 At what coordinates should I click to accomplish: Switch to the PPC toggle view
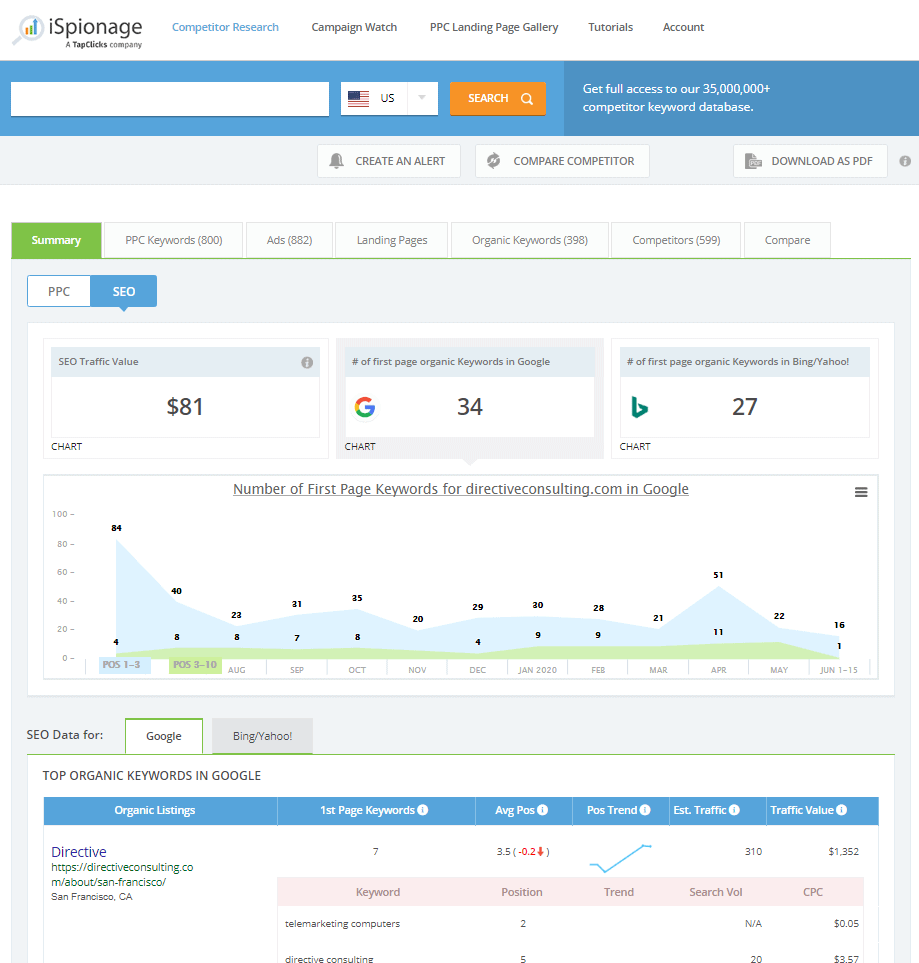59,291
